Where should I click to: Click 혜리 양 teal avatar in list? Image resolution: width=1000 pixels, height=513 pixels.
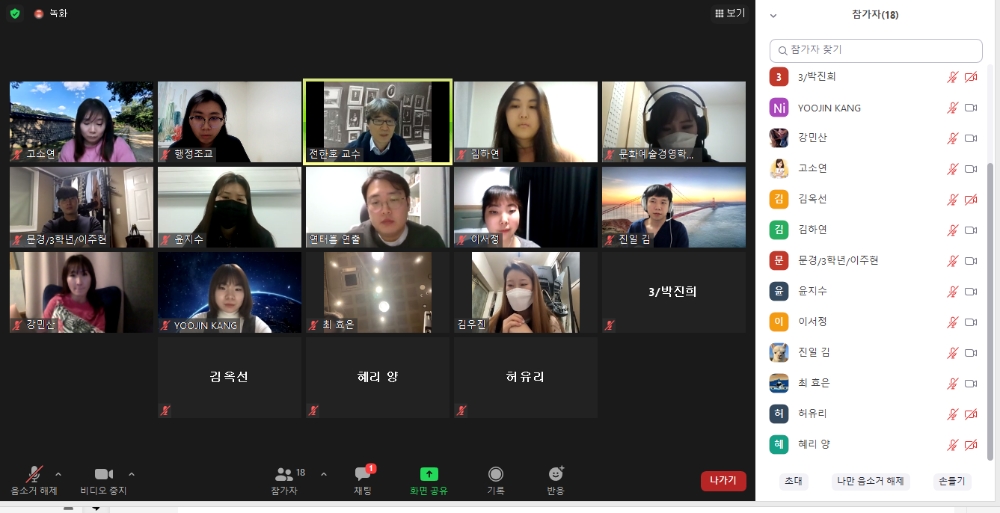point(779,444)
